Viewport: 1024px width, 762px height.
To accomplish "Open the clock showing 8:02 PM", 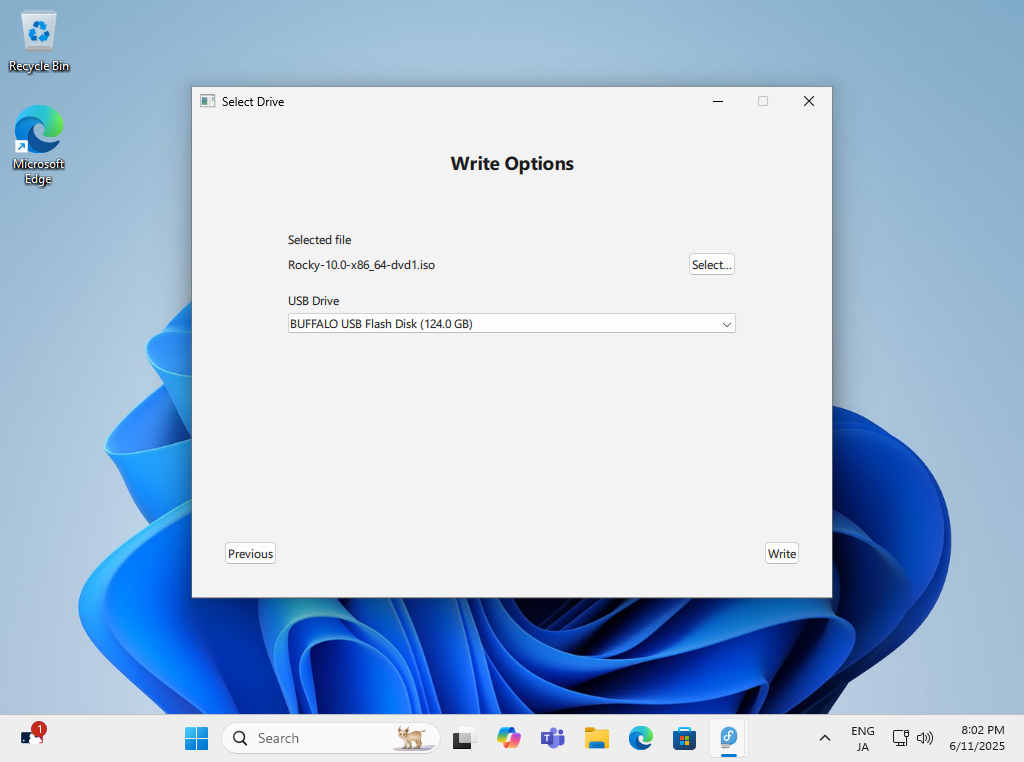I will click(x=977, y=738).
